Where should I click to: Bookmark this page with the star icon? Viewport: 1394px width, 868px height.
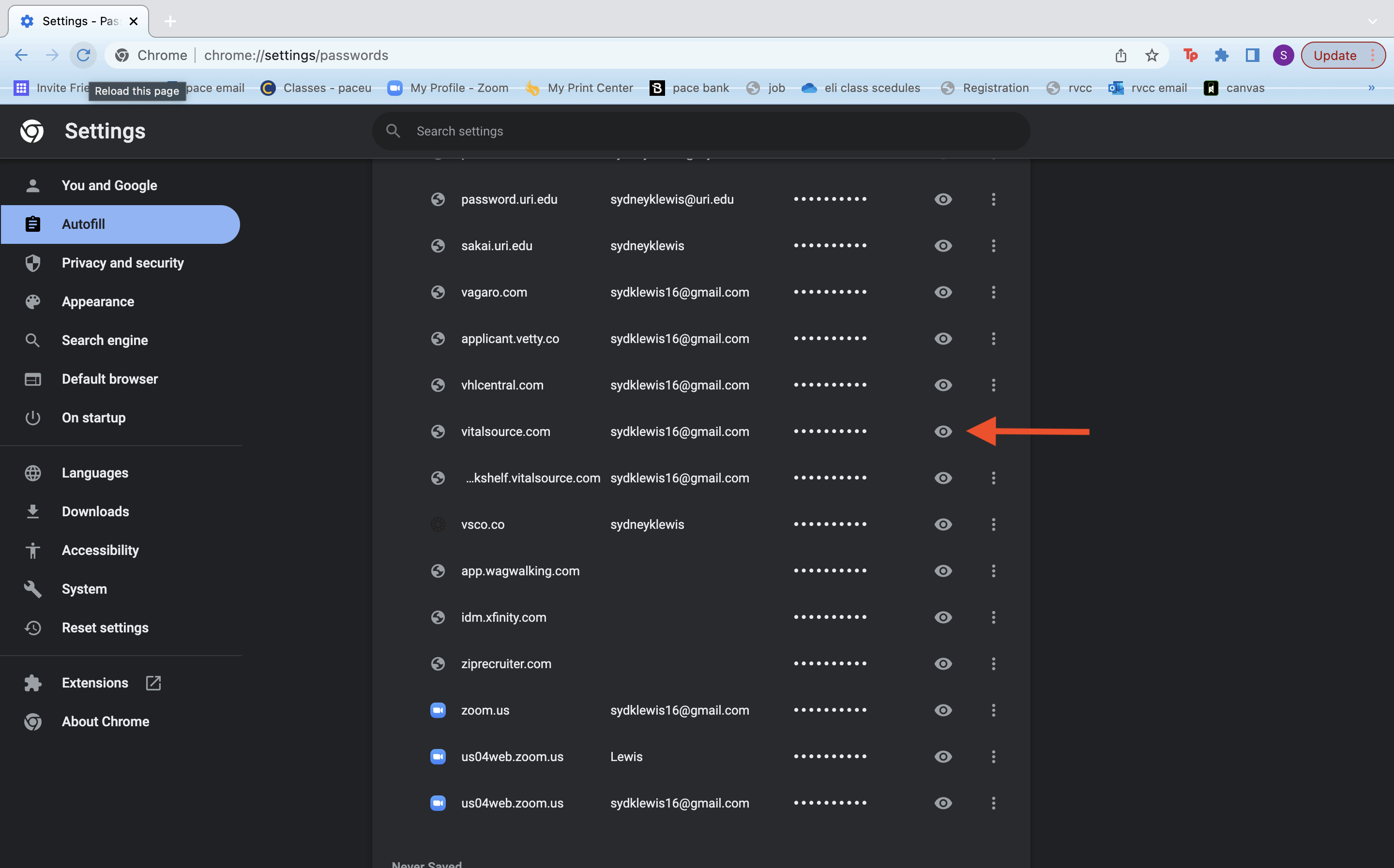coord(1151,55)
